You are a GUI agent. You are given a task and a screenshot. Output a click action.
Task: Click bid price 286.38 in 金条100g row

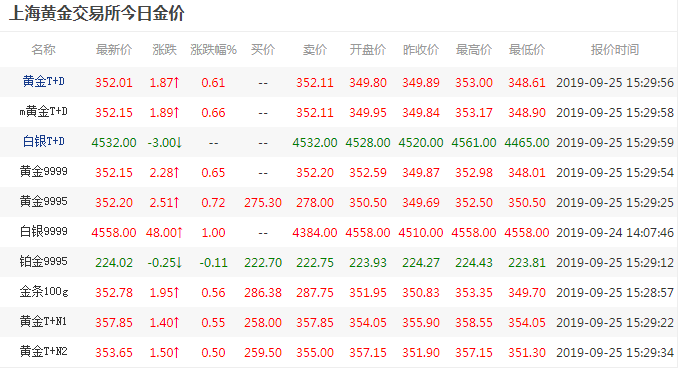click(x=263, y=293)
